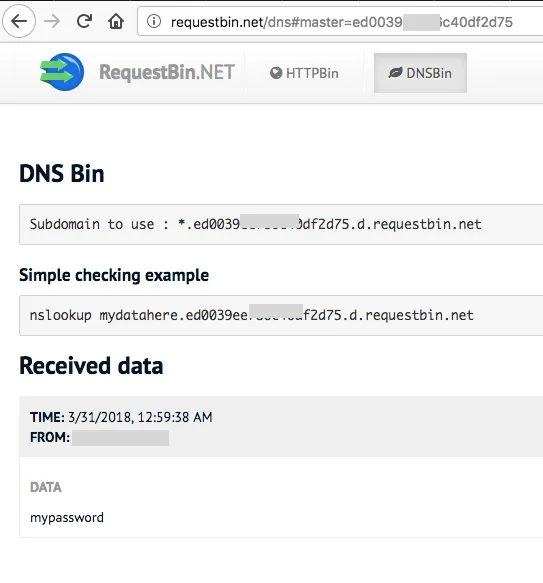The image size is (543, 583).
Task: Click the mypassword data value
Action: coord(67,518)
